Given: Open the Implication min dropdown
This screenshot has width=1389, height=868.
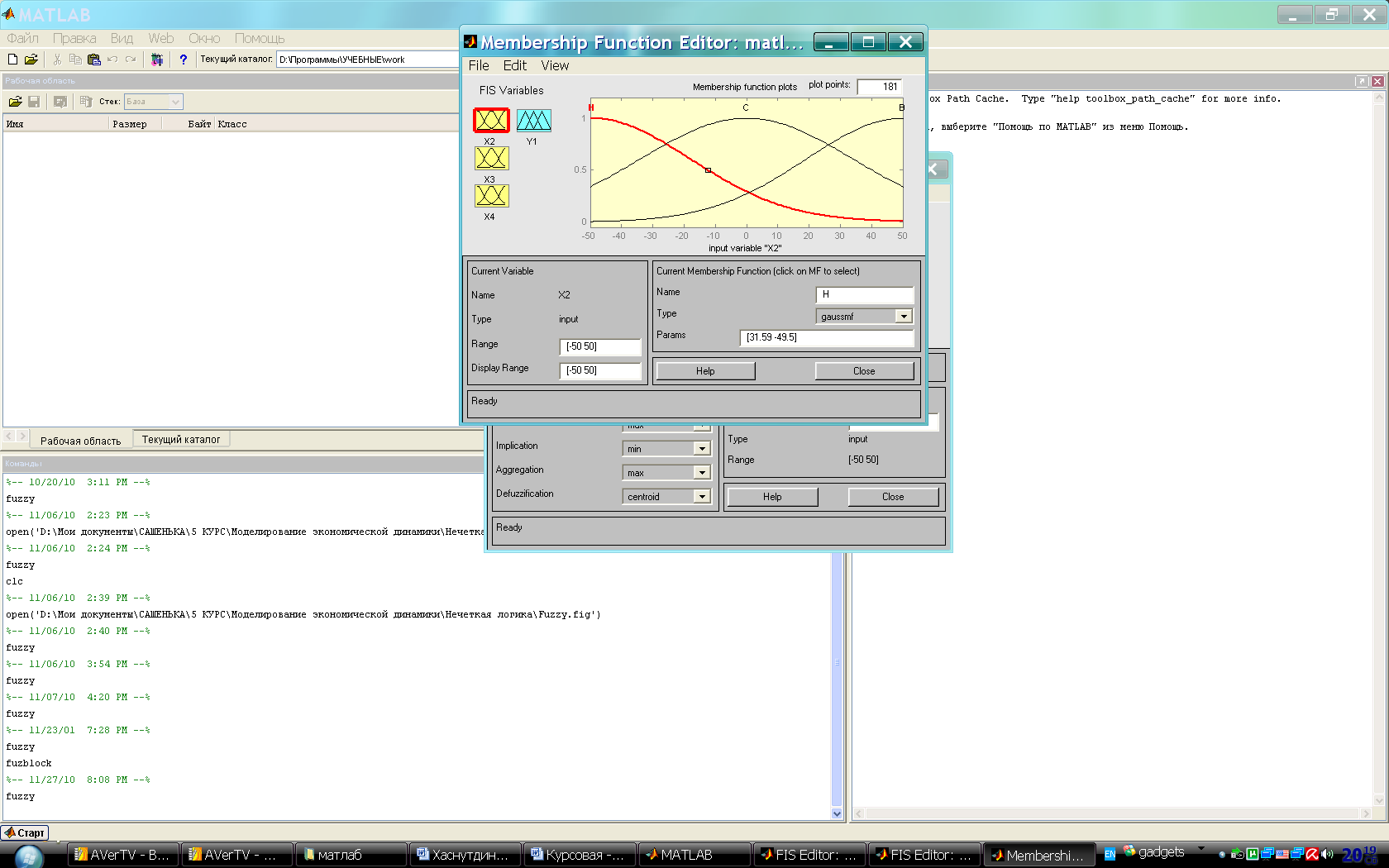Looking at the screenshot, I should pyautogui.click(x=702, y=449).
